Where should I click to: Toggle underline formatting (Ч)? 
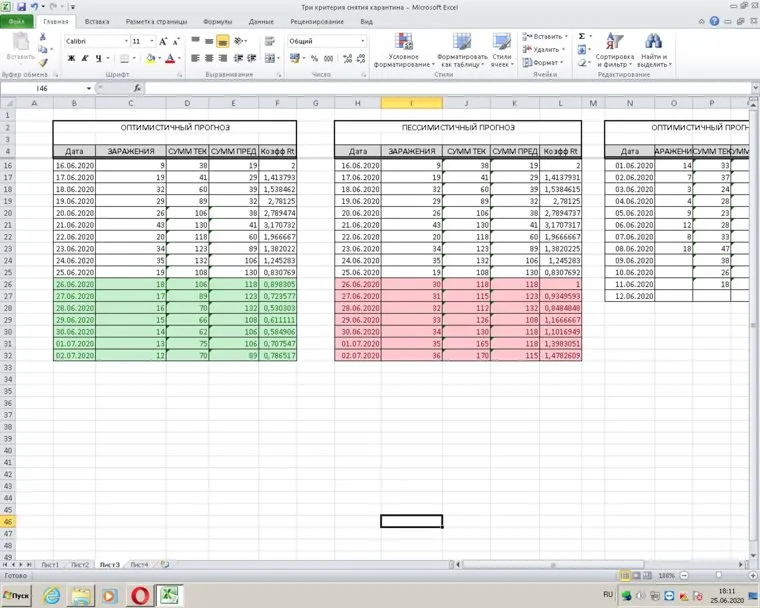click(99, 59)
